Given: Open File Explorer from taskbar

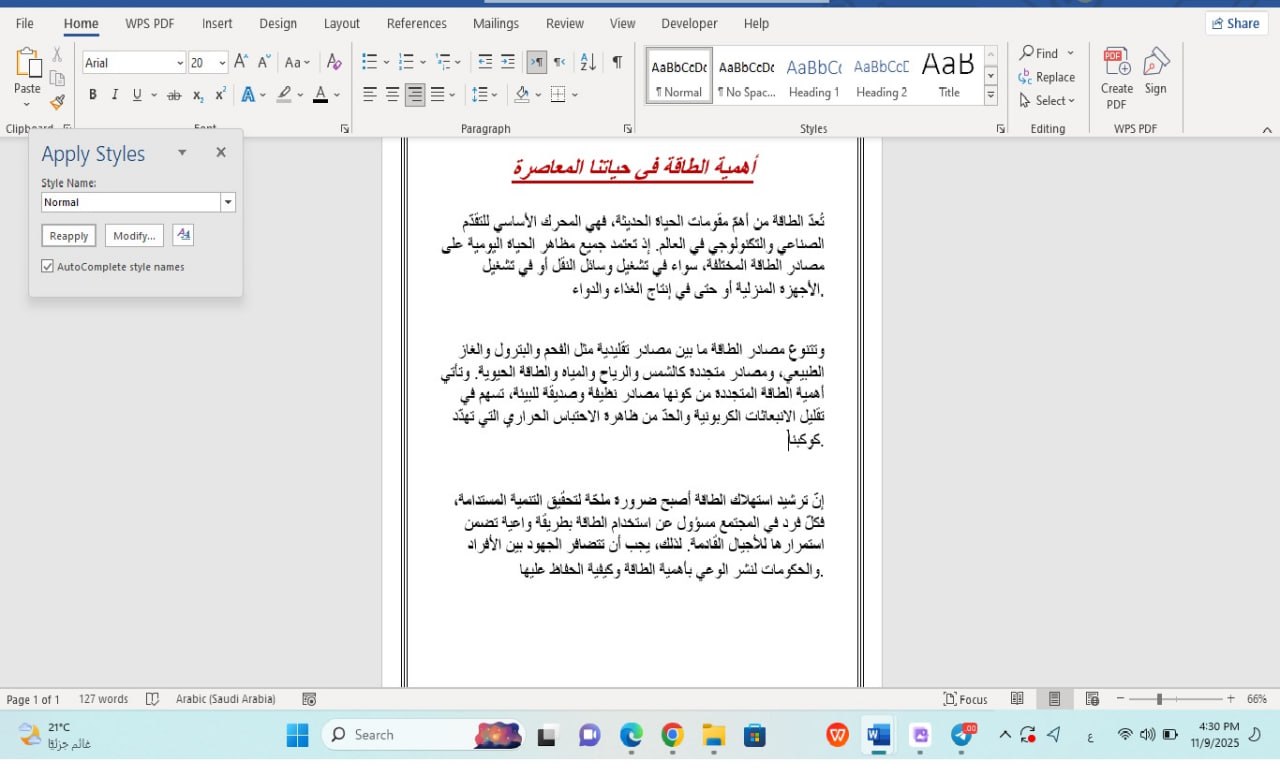Looking at the screenshot, I should click(x=713, y=736).
